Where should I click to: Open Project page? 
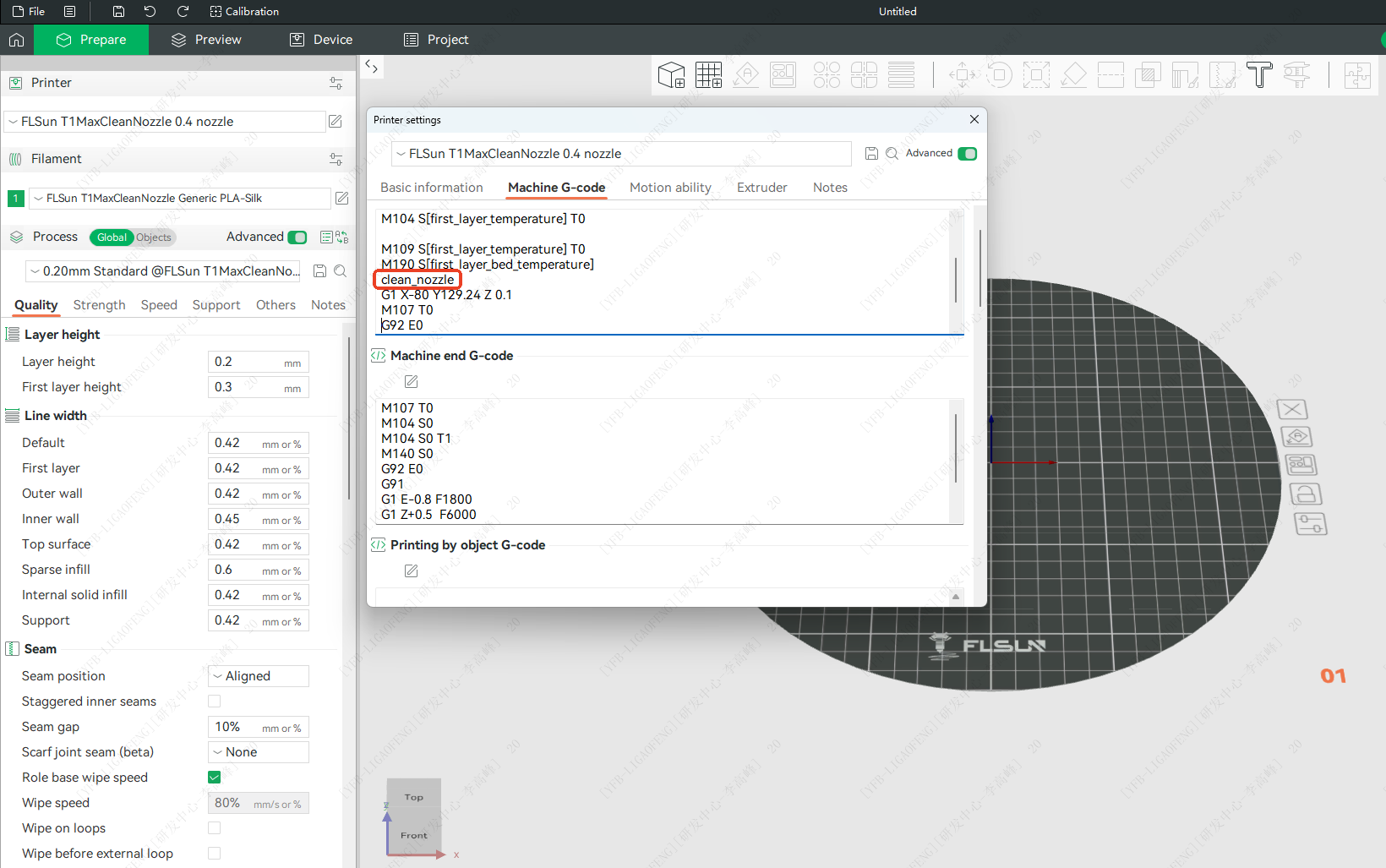click(x=436, y=40)
